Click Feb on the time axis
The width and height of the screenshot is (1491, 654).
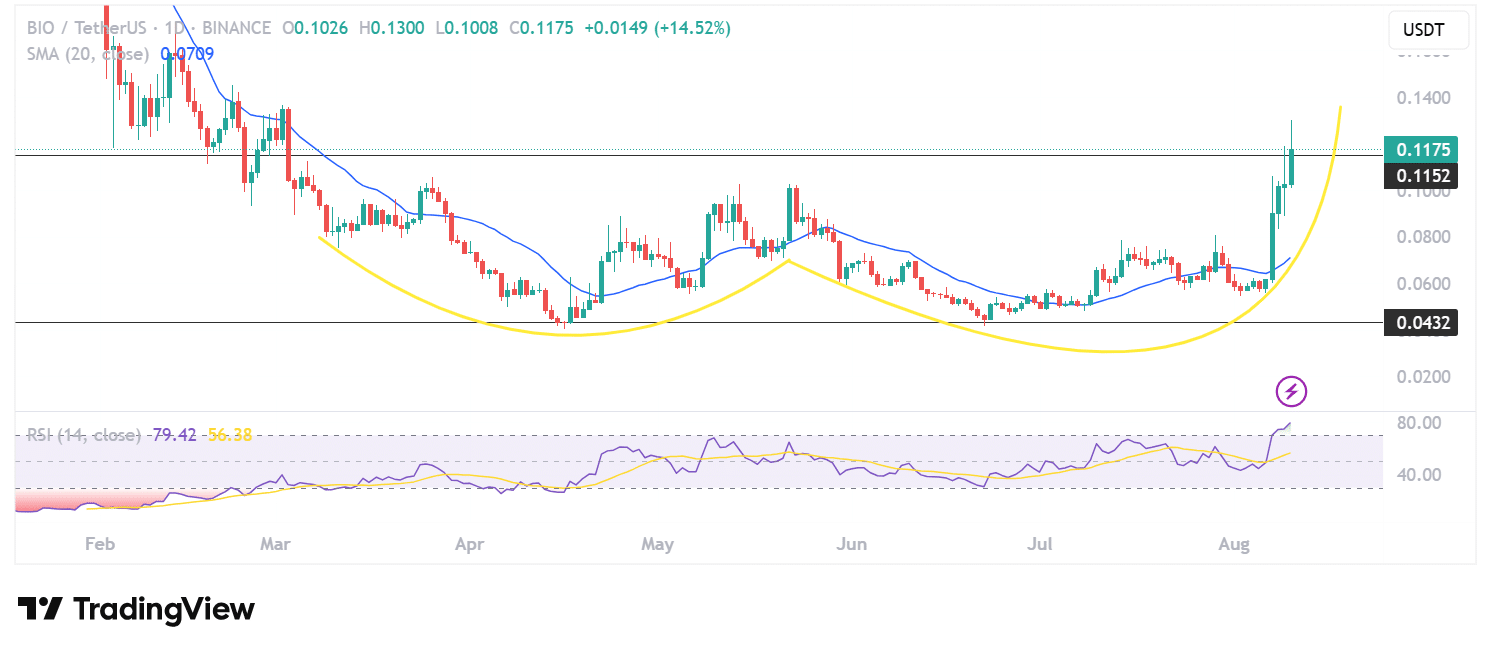coord(98,544)
